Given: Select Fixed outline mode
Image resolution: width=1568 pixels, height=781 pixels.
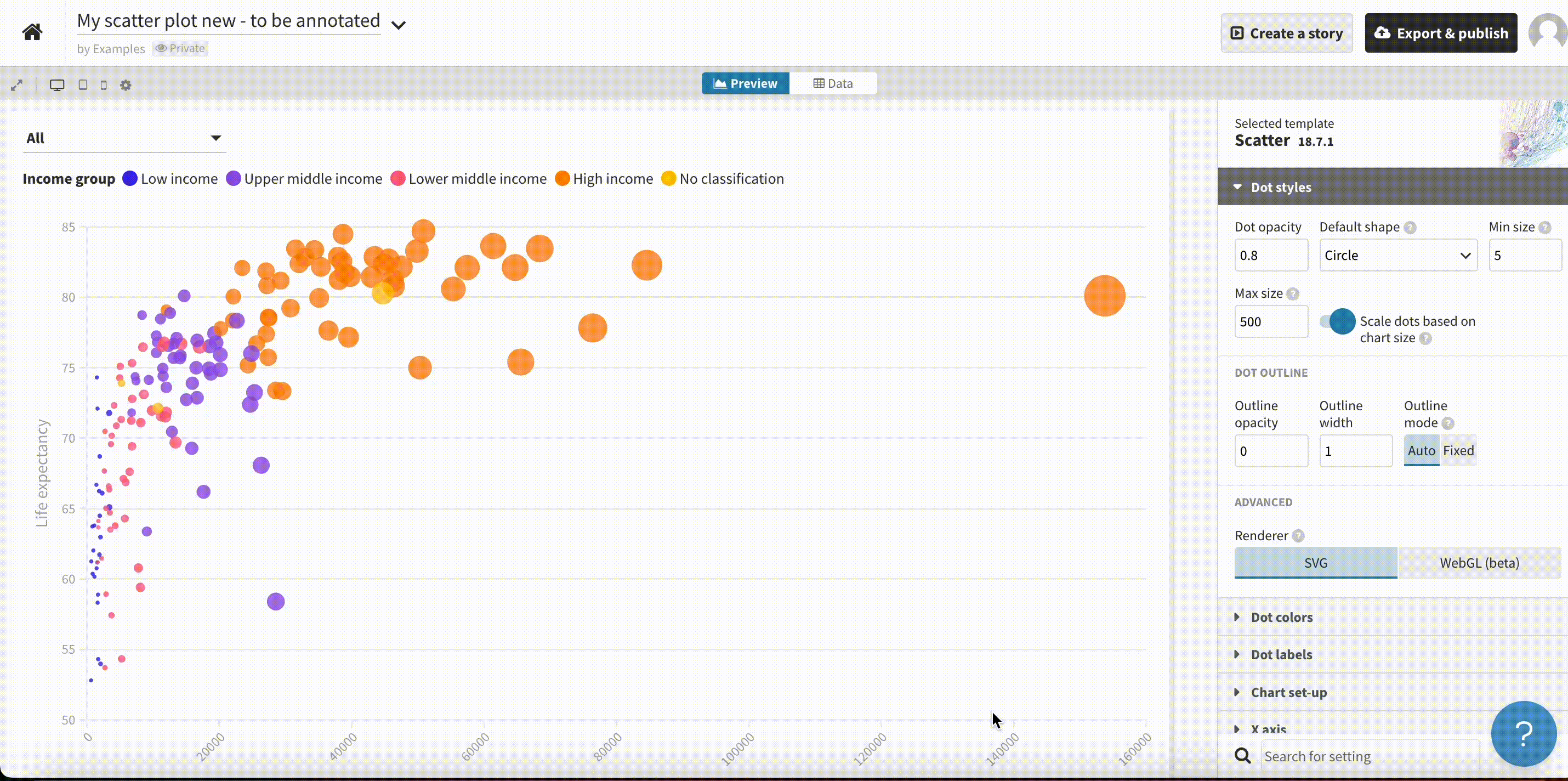Looking at the screenshot, I should [1459, 450].
